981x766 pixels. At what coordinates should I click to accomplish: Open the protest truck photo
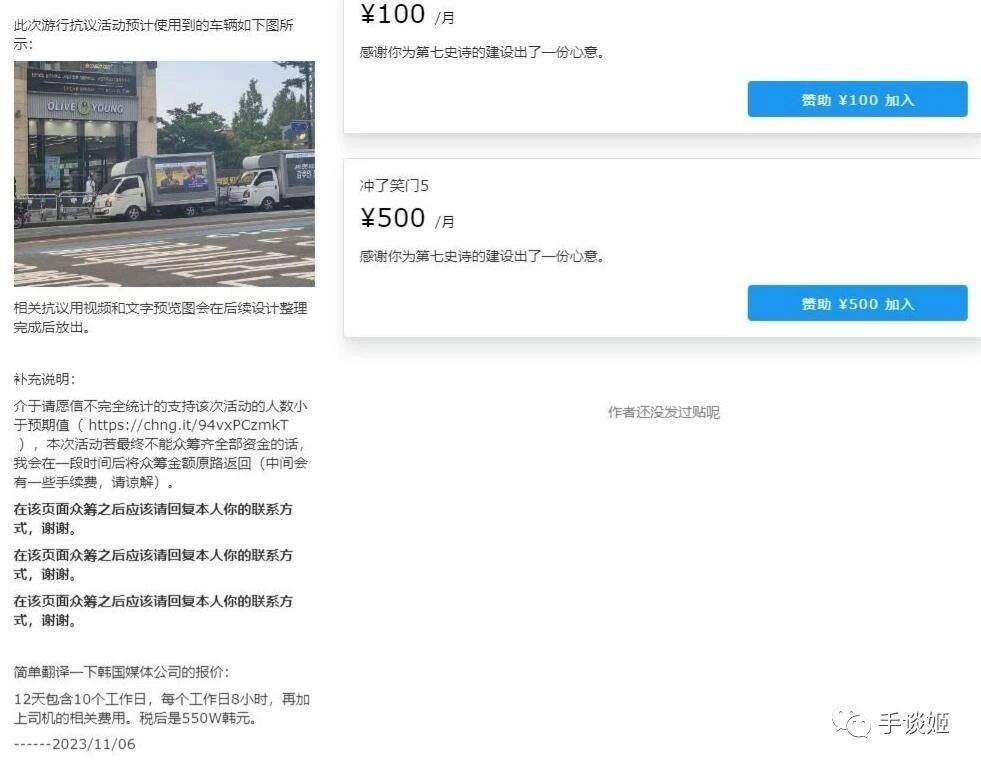pyautogui.click(x=164, y=173)
